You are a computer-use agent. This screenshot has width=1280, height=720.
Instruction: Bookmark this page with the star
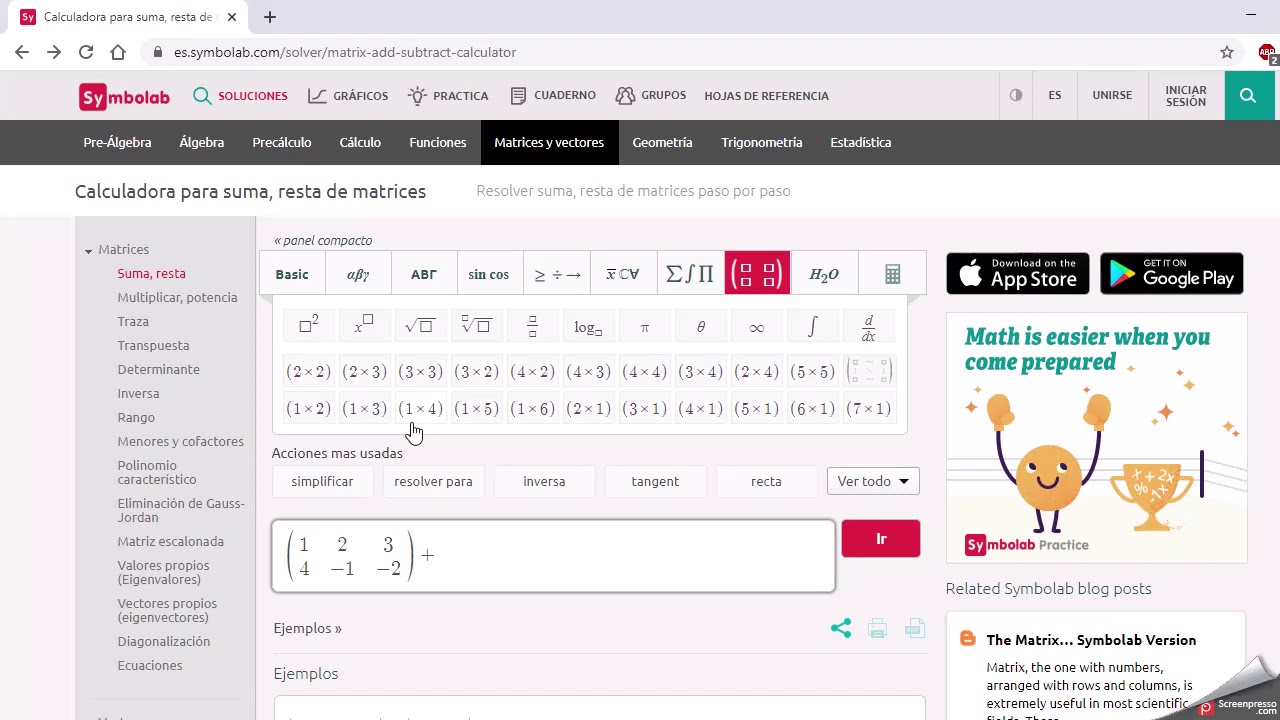coord(1227,52)
